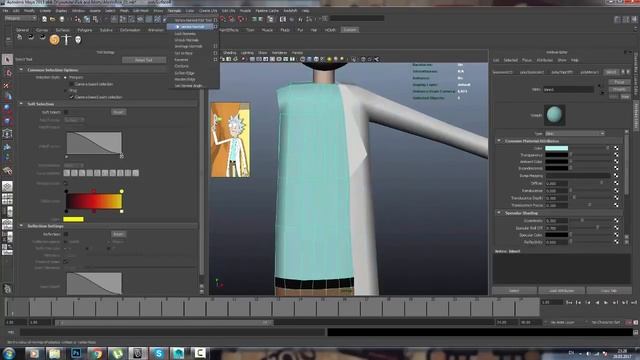Open Skype from the Windows taskbar
This screenshot has width=640, height=360.
pyautogui.click(x=158, y=353)
